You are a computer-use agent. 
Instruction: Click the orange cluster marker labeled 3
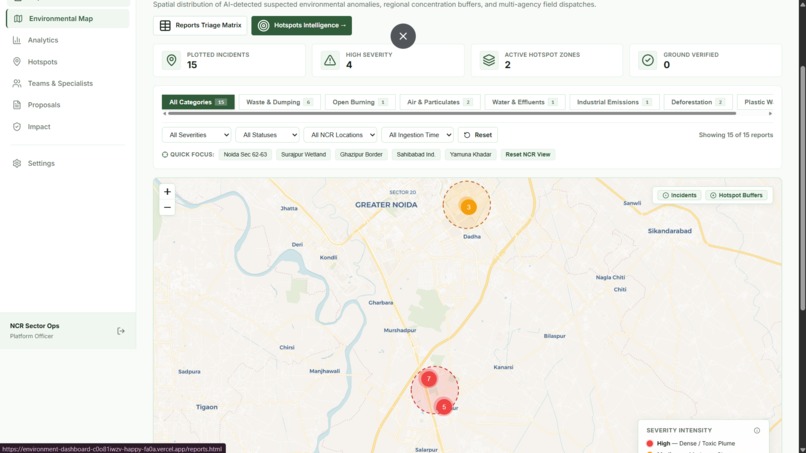click(x=468, y=207)
